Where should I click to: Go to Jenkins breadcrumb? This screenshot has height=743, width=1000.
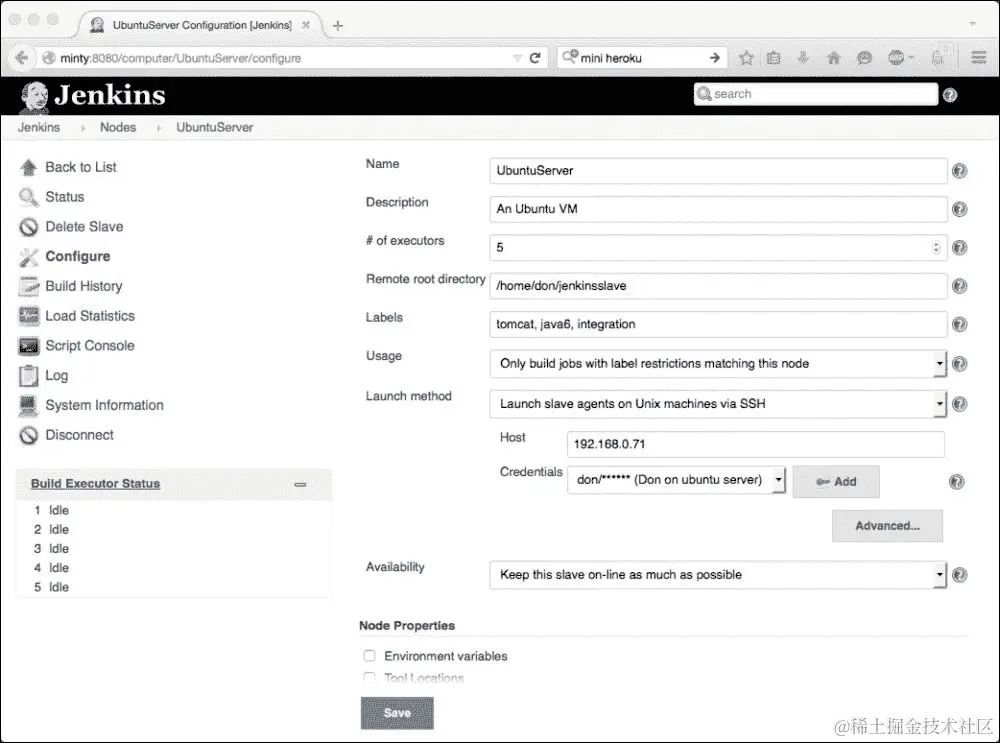pyautogui.click(x=39, y=128)
